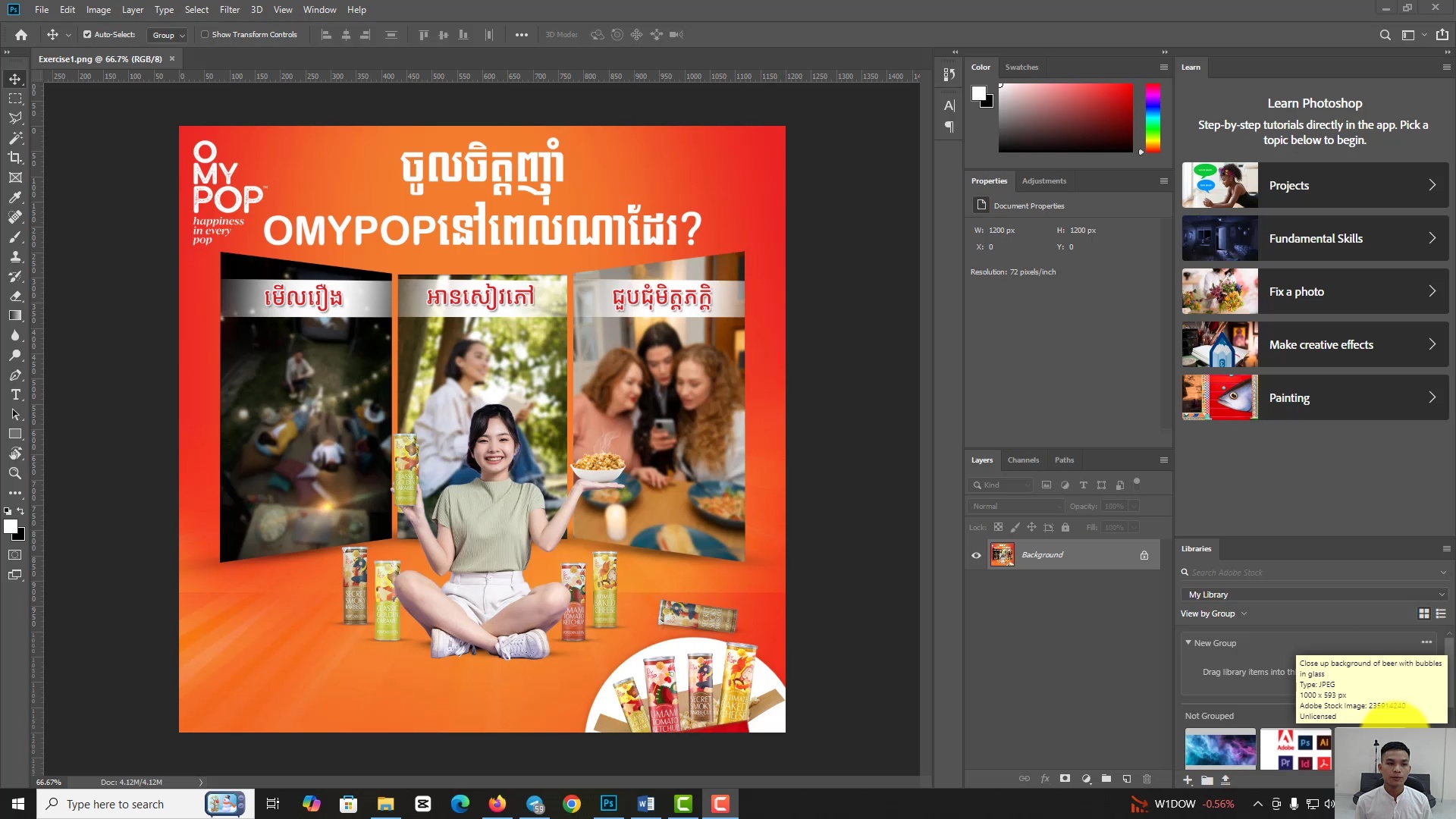This screenshot has width=1456, height=819.
Task: Toggle pixel layer filter icon
Action: (x=1046, y=485)
